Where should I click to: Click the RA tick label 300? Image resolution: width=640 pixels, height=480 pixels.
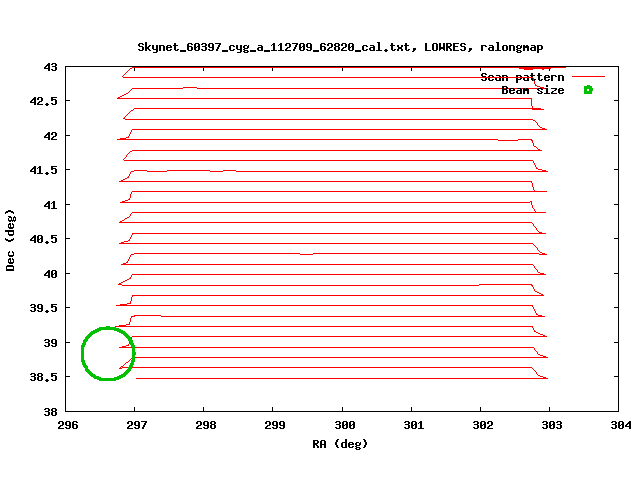(x=345, y=425)
